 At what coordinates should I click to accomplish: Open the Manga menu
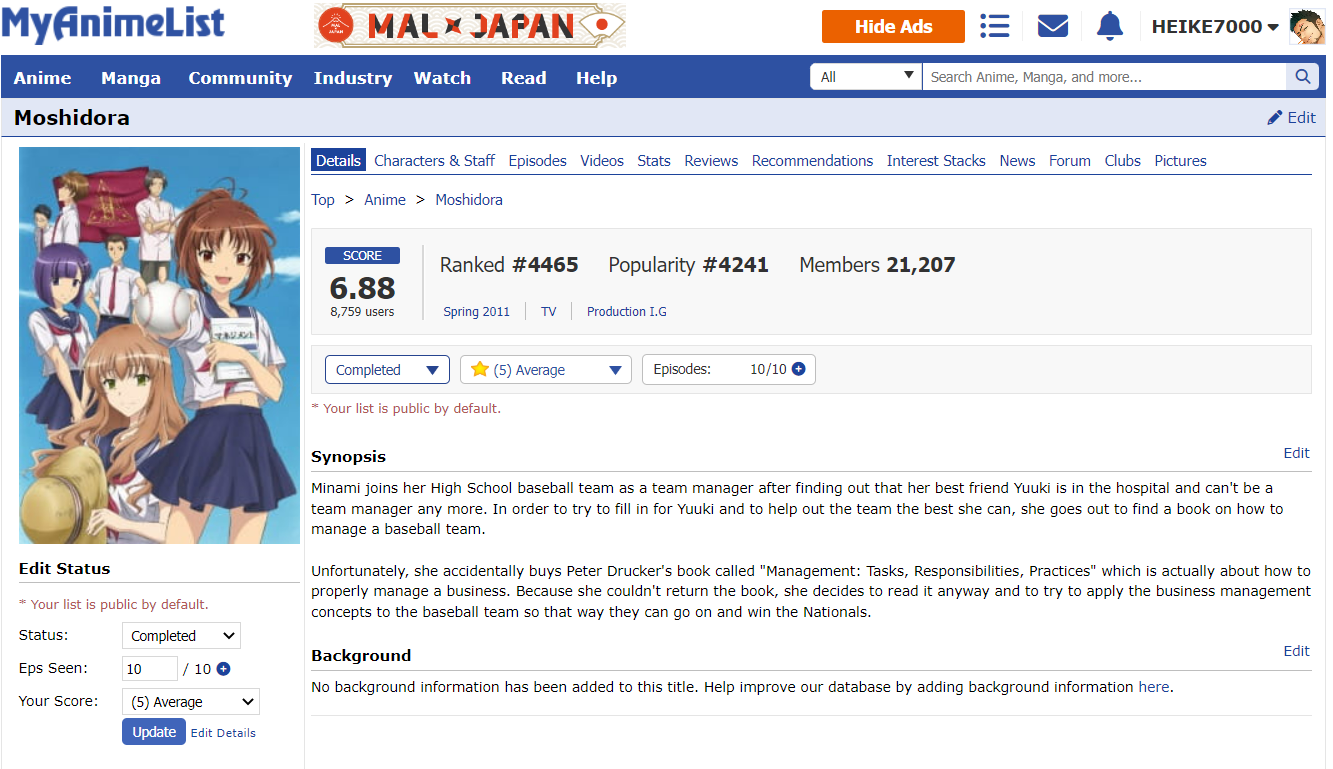(x=131, y=78)
